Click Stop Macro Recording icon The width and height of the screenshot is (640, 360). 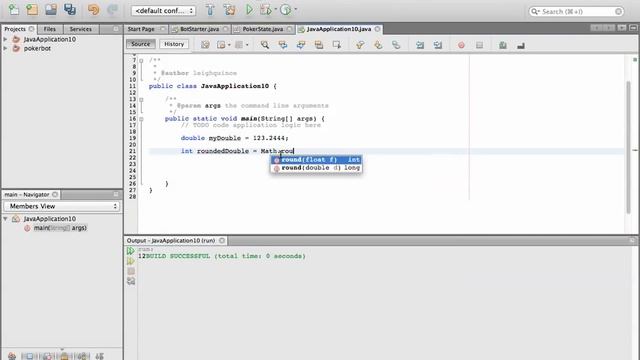[x=480, y=45]
